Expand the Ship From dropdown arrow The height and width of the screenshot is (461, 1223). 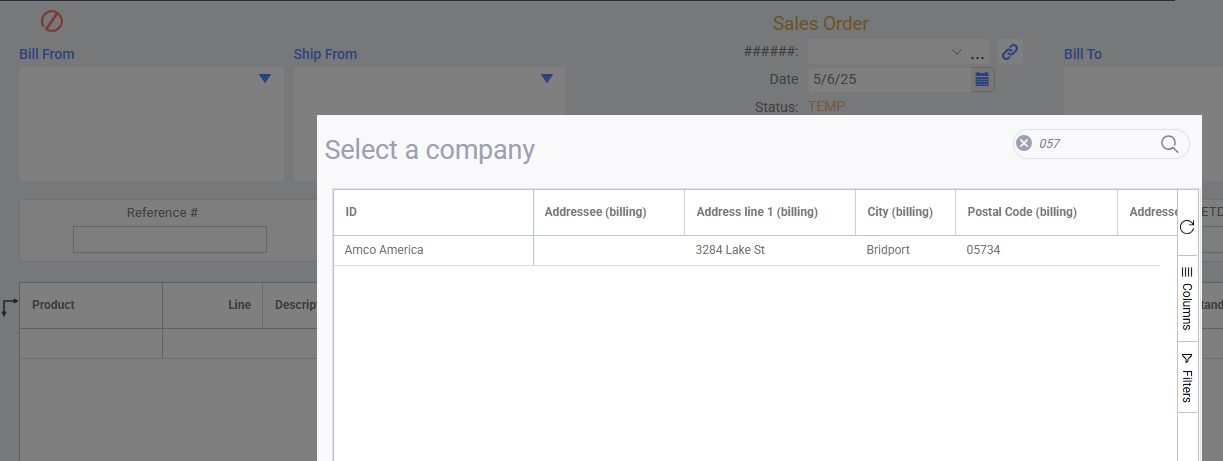click(x=547, y=78)
